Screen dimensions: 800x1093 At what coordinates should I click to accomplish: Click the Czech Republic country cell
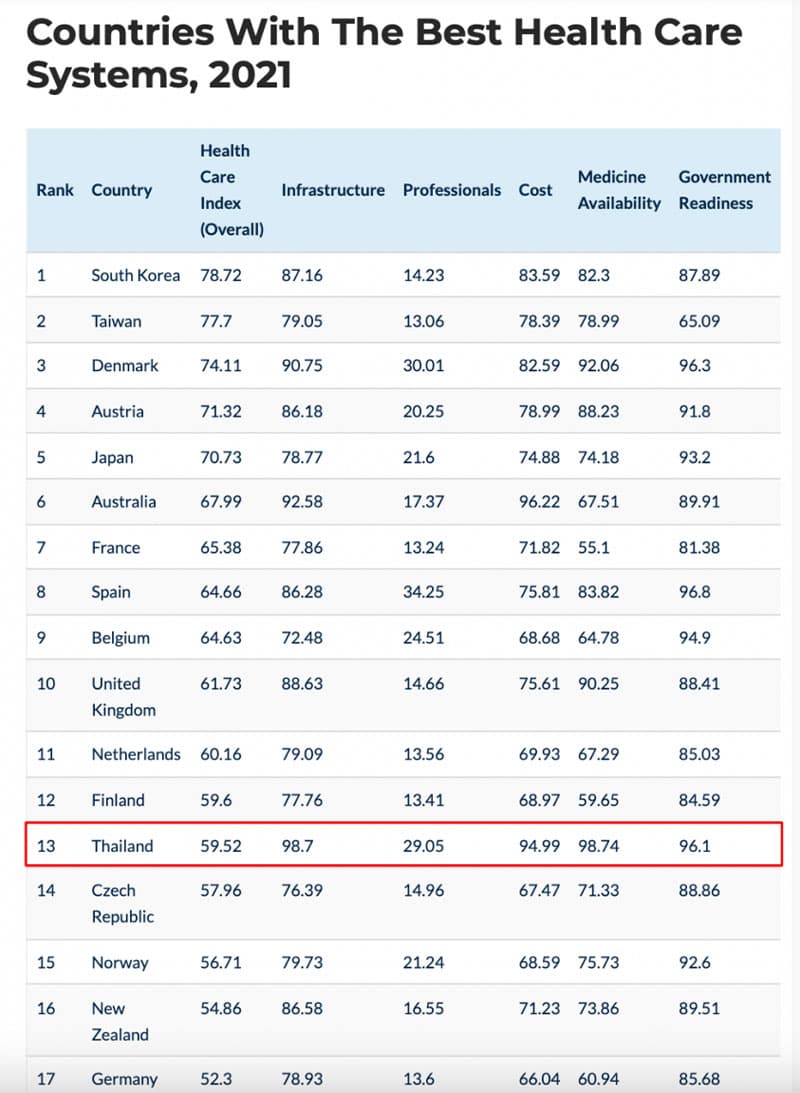[x=123, y=903]
